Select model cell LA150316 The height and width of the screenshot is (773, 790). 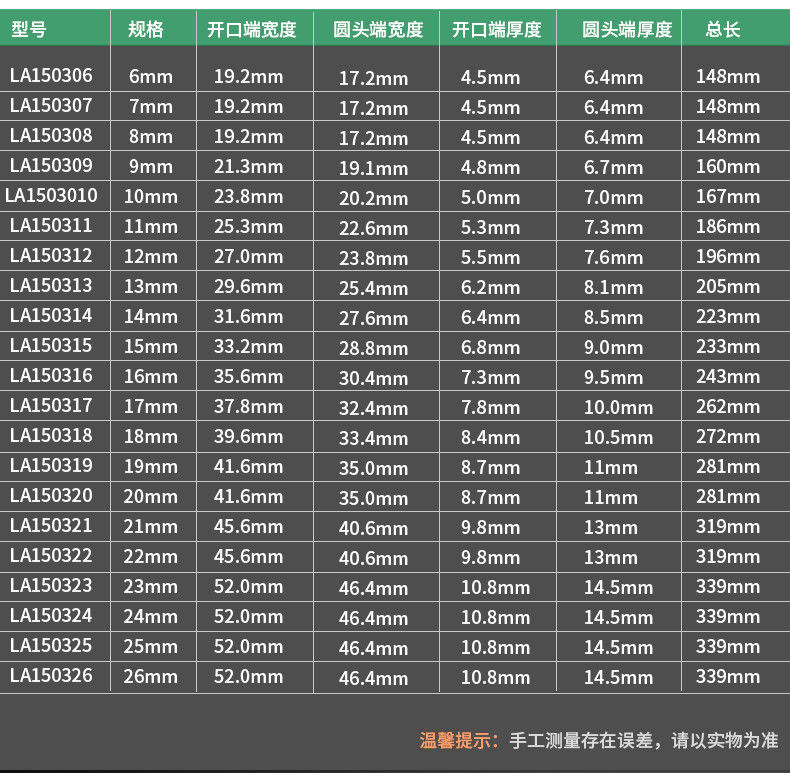coord(51,375)
